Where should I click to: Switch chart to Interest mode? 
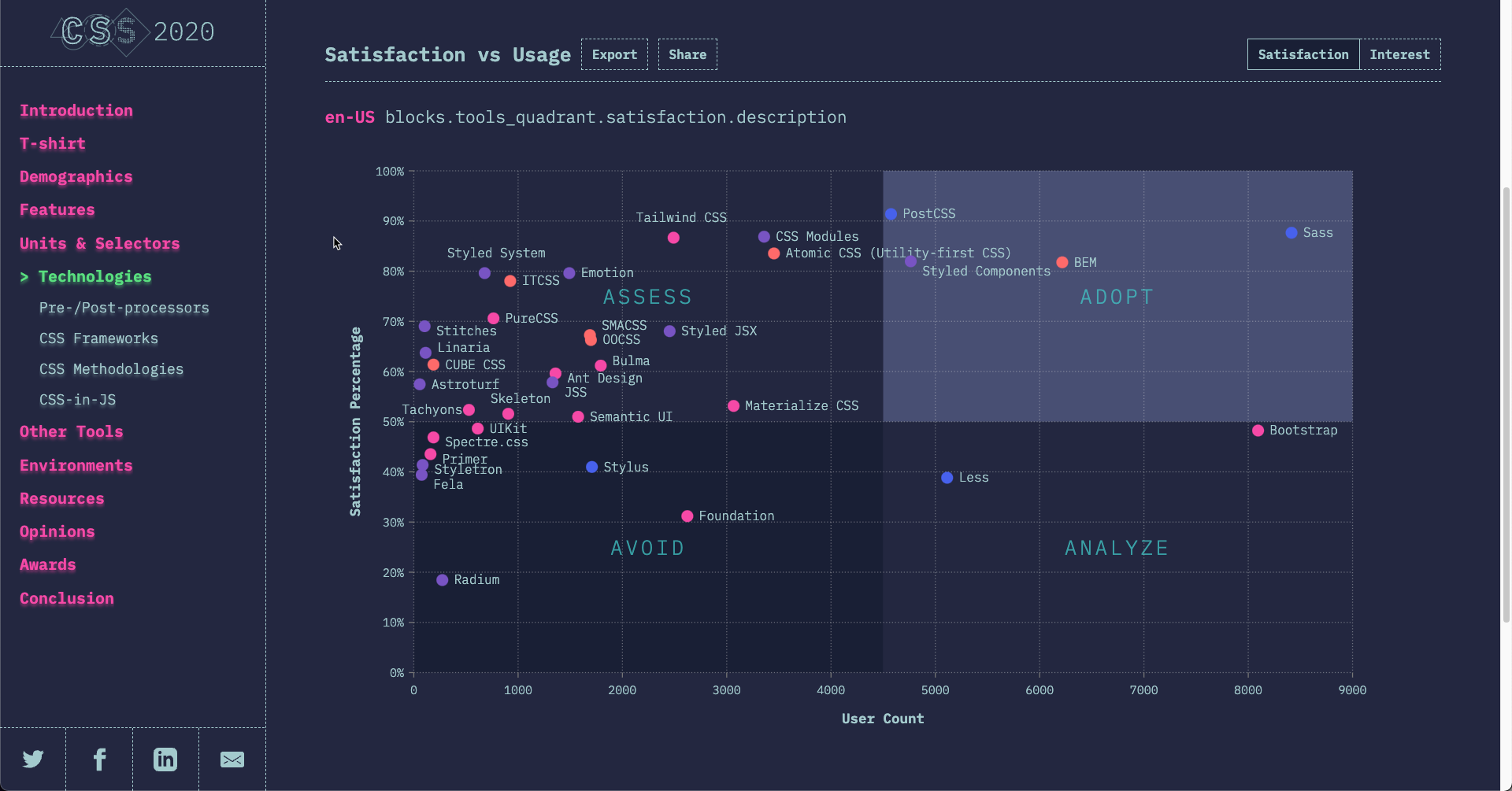point(1400,54)
